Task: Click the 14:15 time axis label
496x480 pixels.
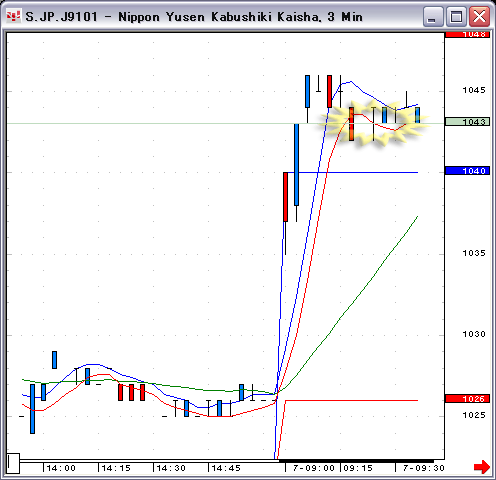Action: 116,468
